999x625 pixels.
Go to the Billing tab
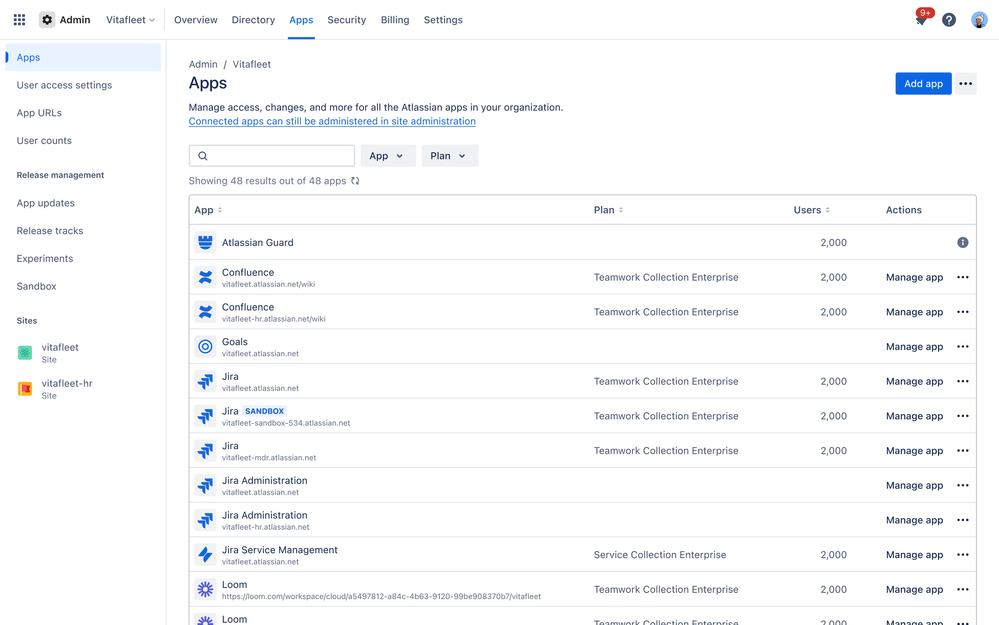click(x=395, y=20)
